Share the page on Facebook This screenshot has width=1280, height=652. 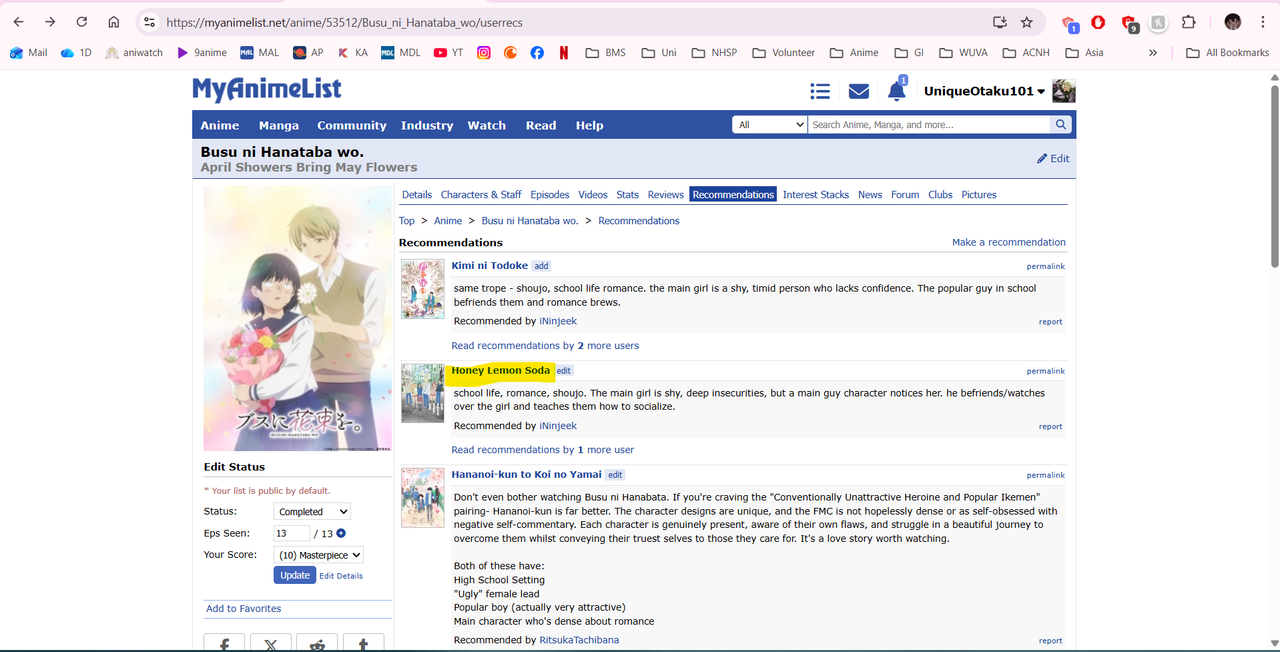pyautogui.click(x=224, y=643)
